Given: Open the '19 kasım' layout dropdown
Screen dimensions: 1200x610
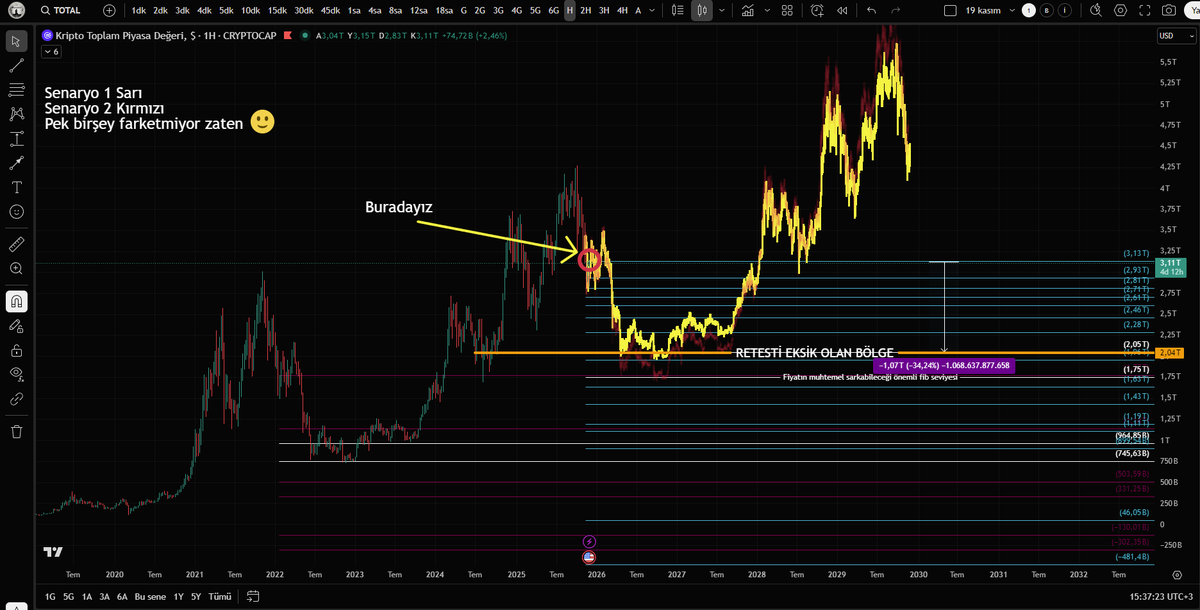Looking at the screenshot, I should (988, 10).
